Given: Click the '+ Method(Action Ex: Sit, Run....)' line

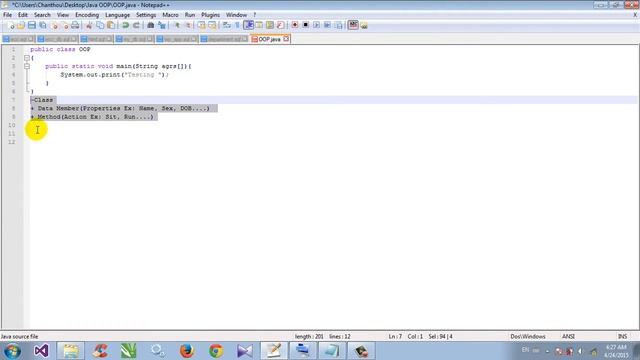Looking at the screenshot, I should [92, 117].
